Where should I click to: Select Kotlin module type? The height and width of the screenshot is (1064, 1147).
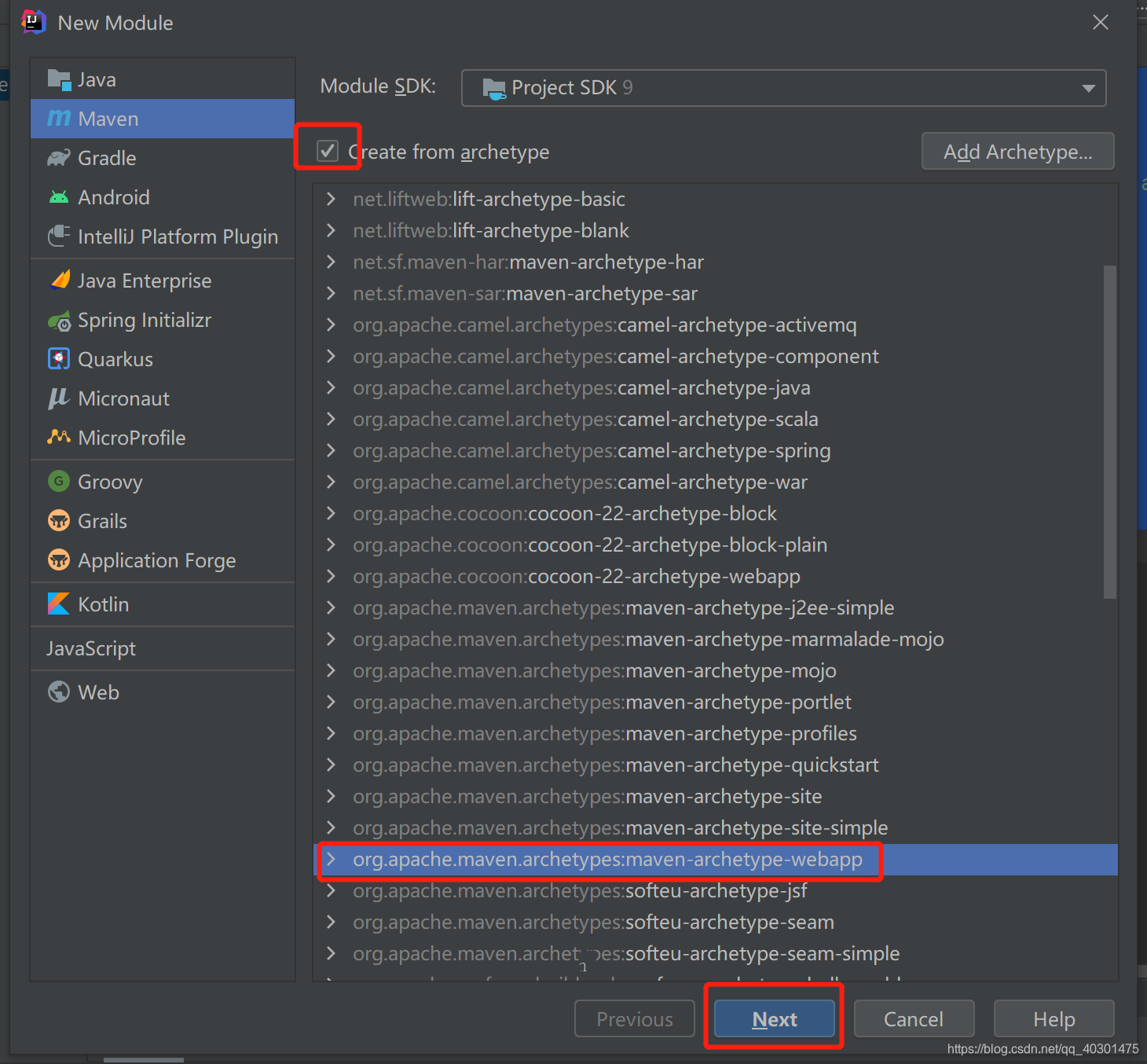pyautogui.click(x=163, y=604)
